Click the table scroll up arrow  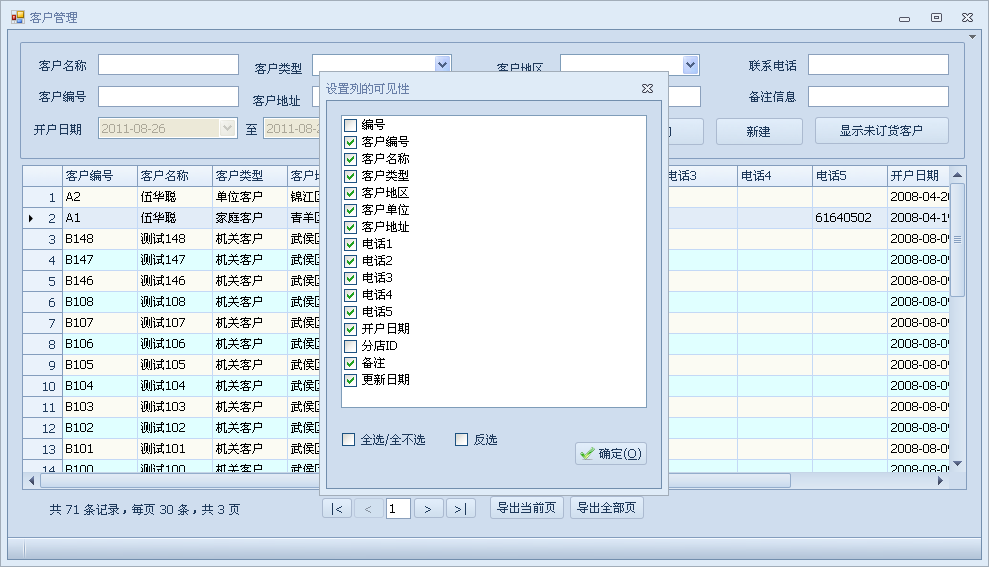pos(957,175)
